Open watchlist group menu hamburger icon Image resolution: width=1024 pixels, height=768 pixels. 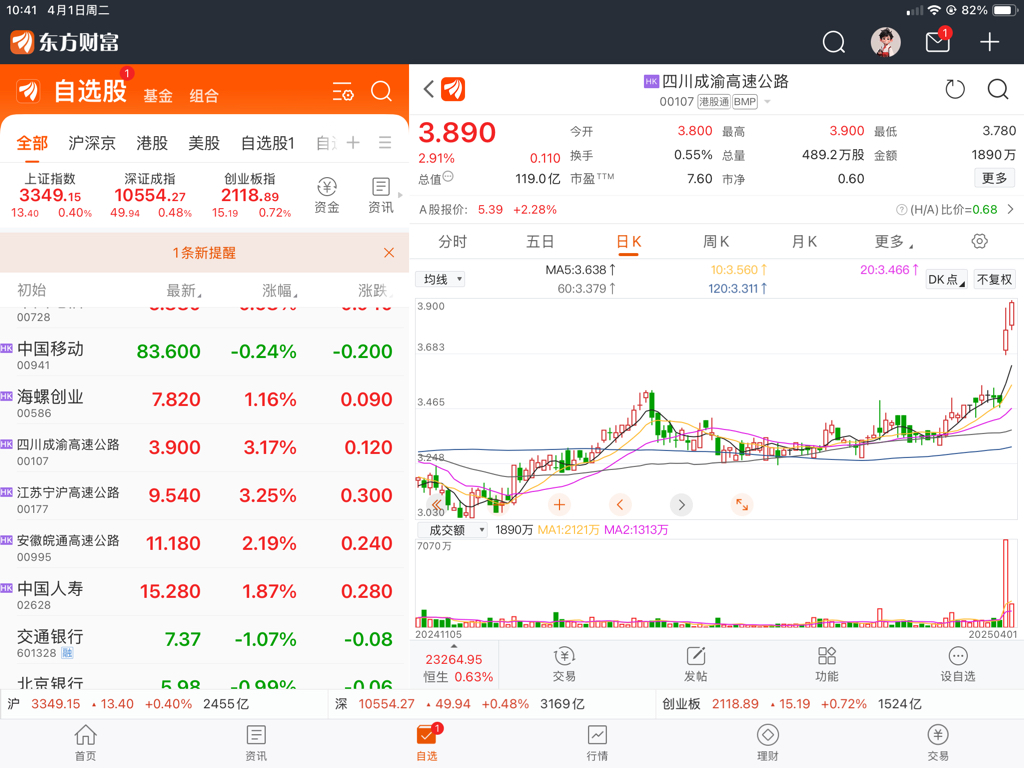[385, 142]
